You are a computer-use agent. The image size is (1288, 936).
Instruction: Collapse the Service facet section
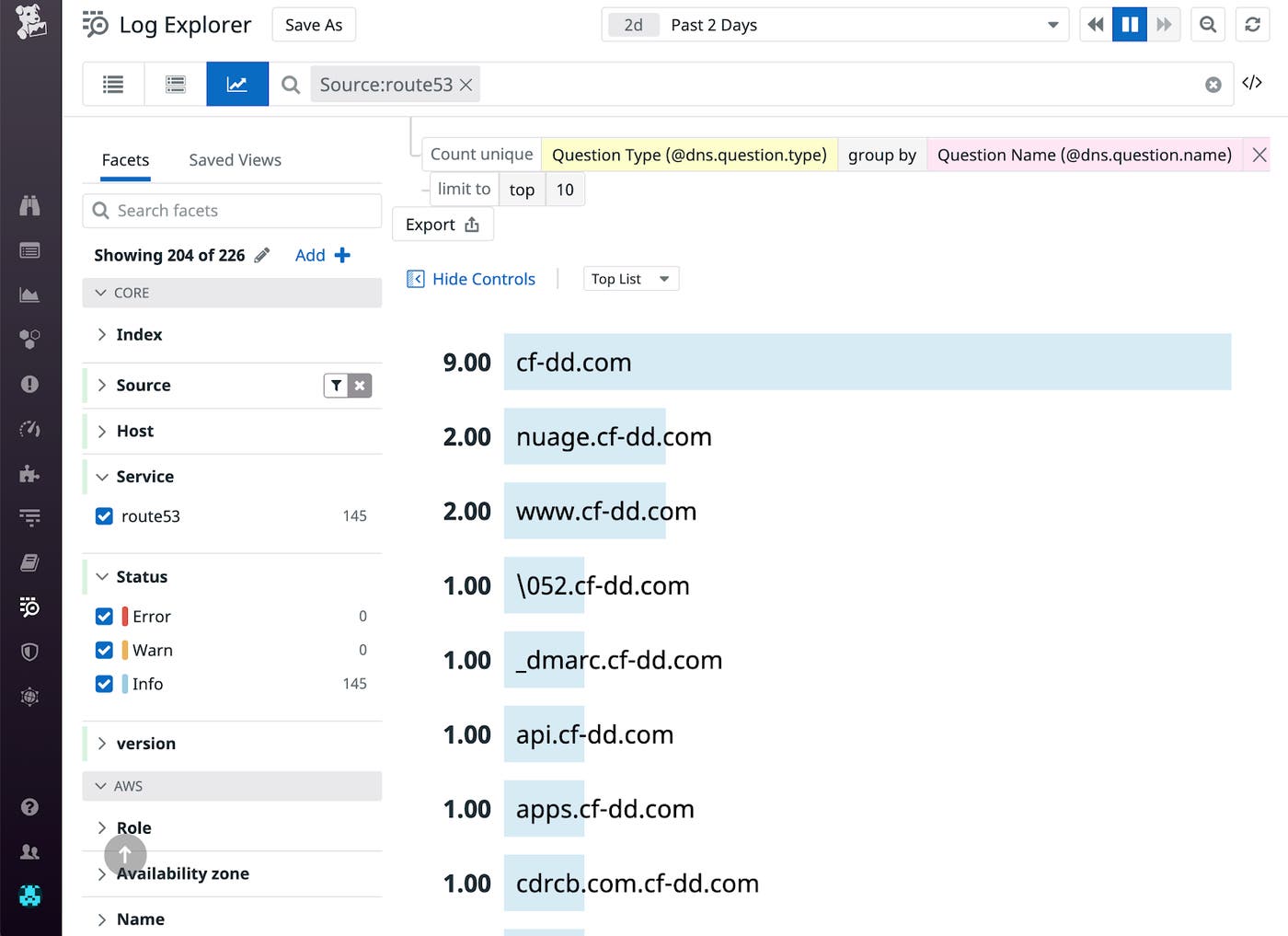(102, 477)
